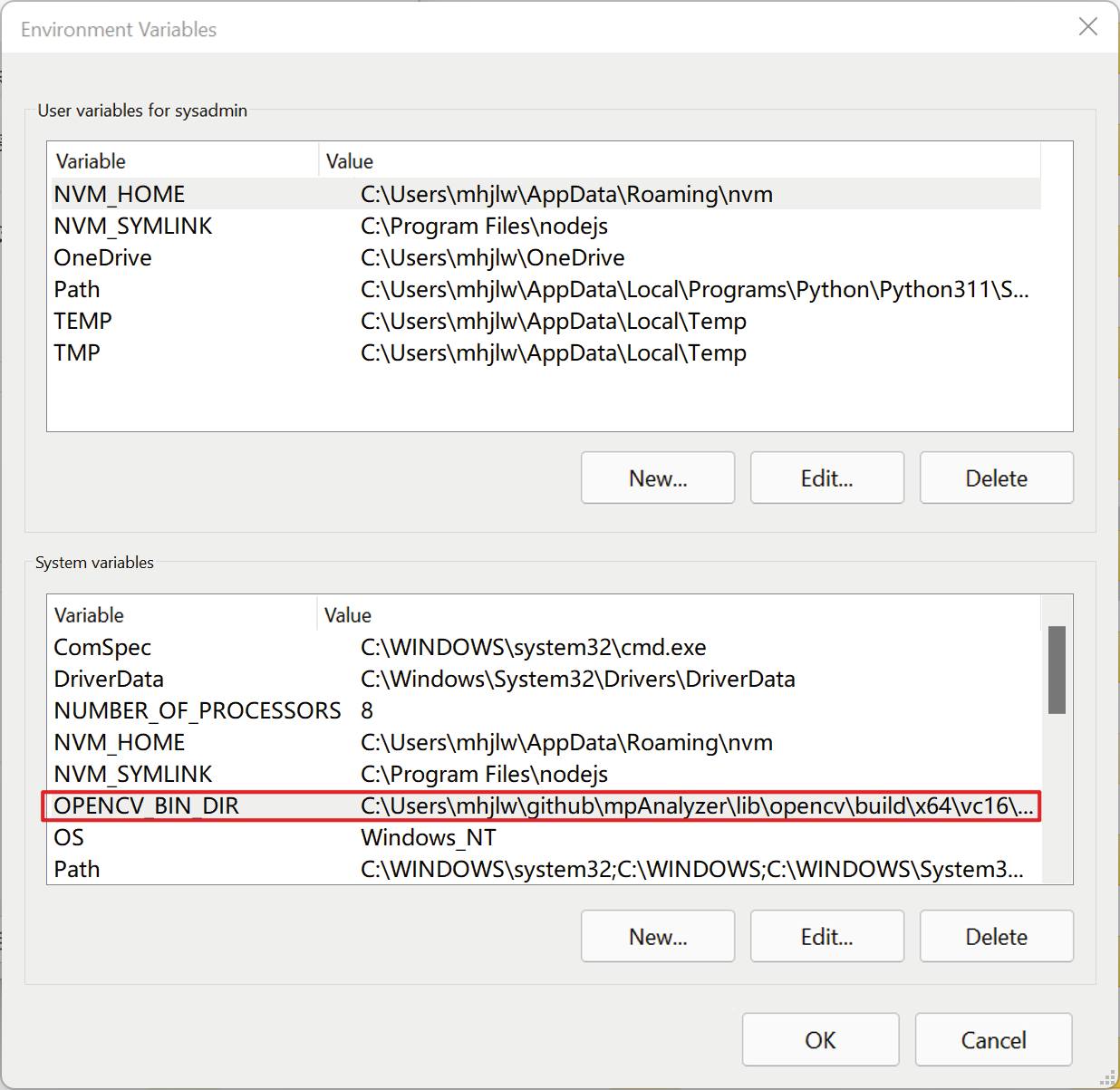The image size is (1120, 1090).
Task: Sort system variables by Variable column header
Action: click(89, 615)
